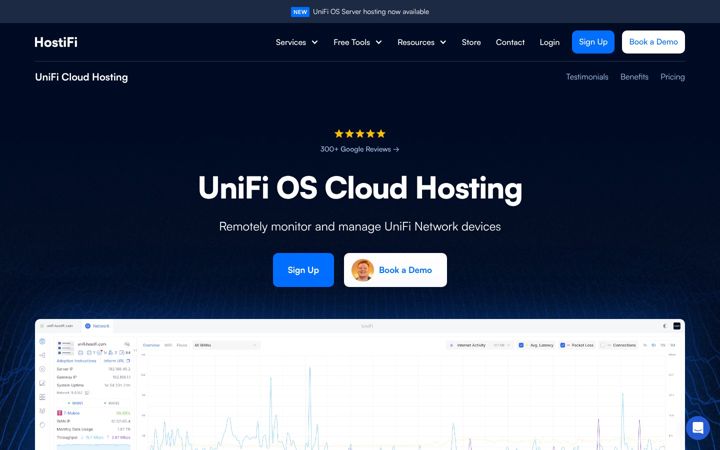
Task: Expand the Services dropdown menu
Action: pyautogui.click(x=297, y=42)
